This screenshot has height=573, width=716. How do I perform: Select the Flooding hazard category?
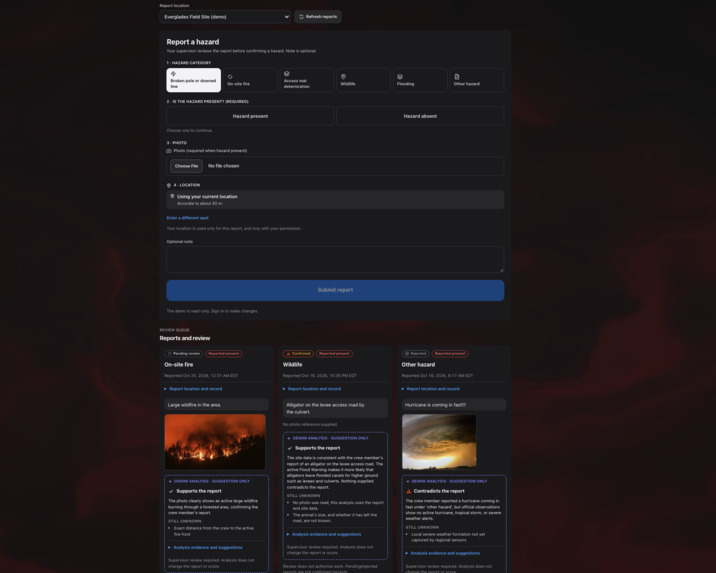tap(420, 80)
